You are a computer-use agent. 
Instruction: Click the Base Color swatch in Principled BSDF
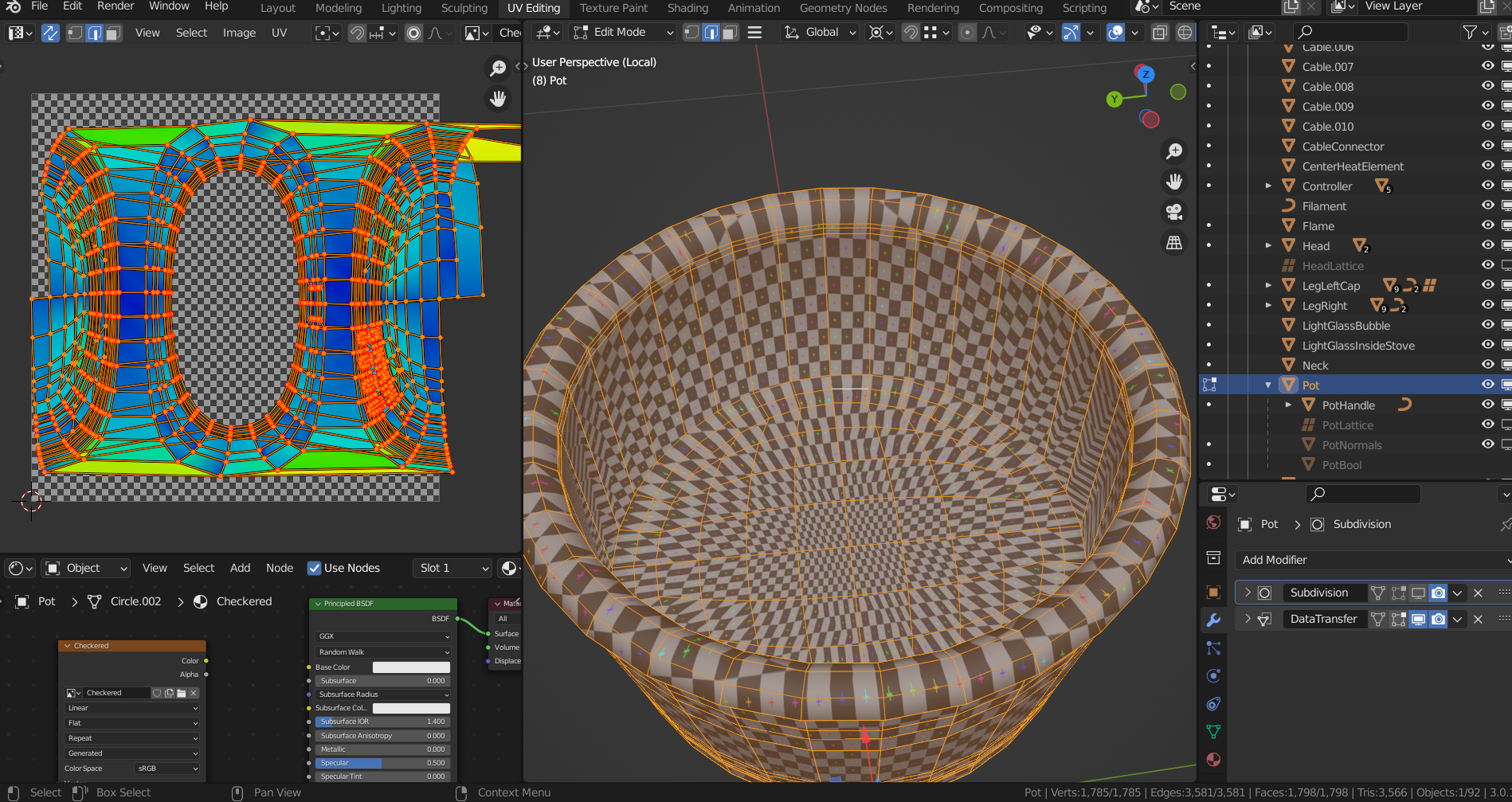pos(411,667)
